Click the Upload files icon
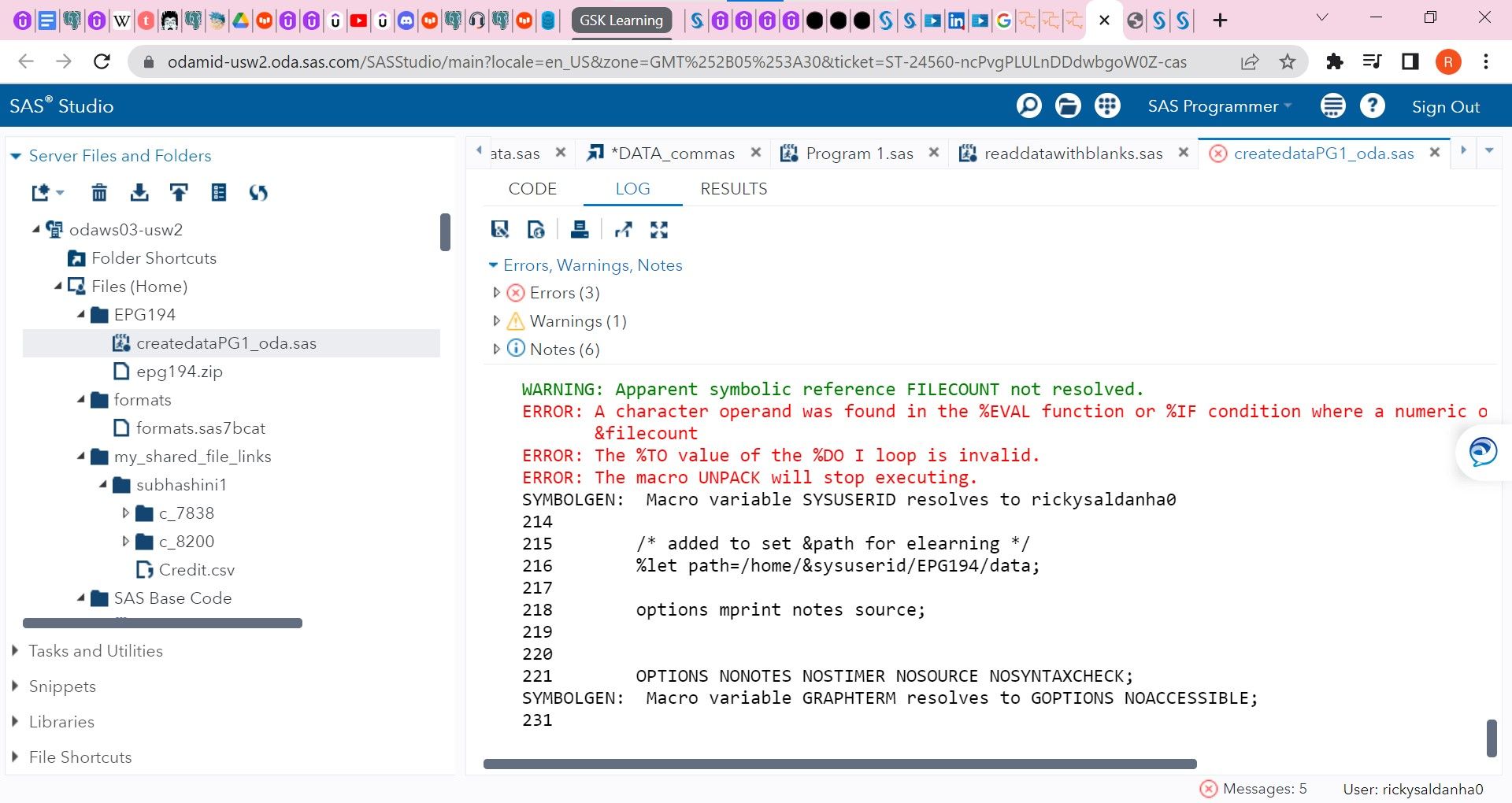Image resolution: width=1512 pixels, height=803 pixels. (x=179, y=192)
